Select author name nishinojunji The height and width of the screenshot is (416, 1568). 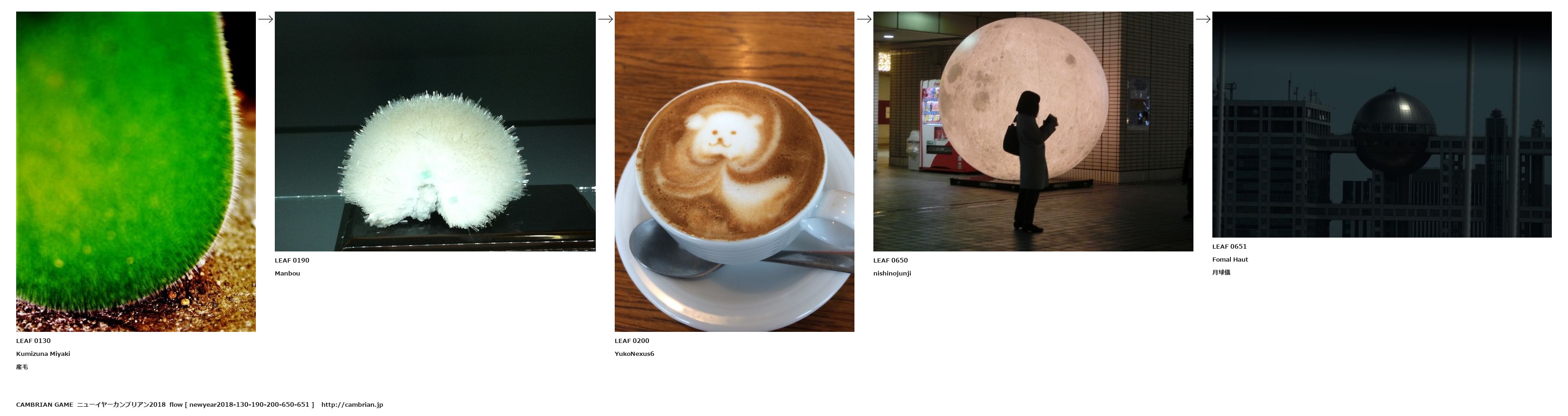[892, 274]
